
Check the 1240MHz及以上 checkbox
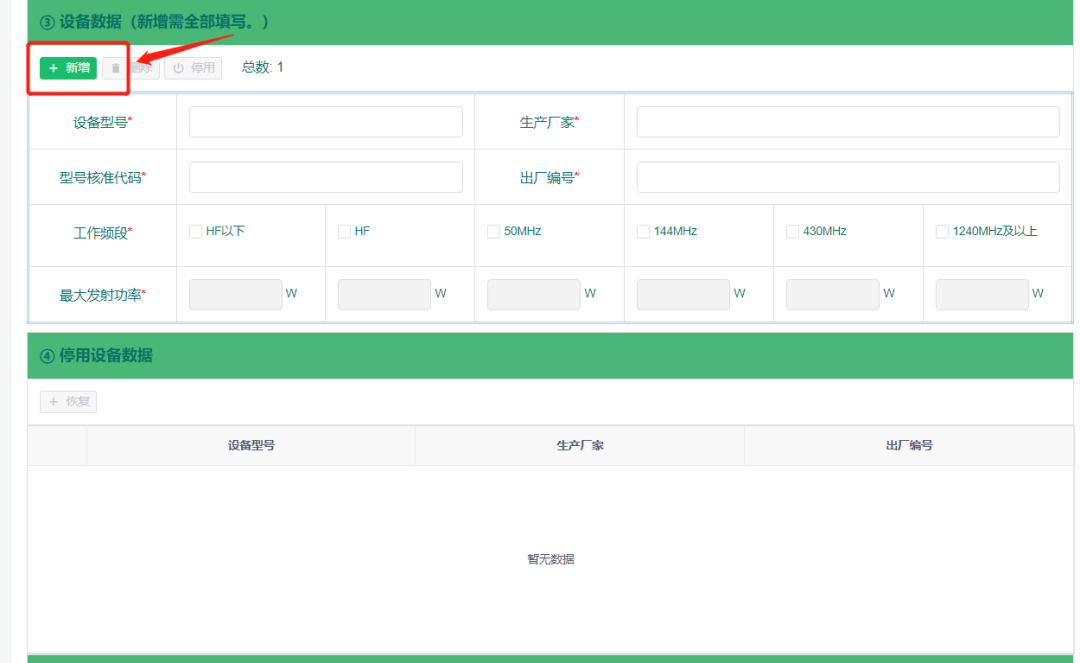click(942, 232)
